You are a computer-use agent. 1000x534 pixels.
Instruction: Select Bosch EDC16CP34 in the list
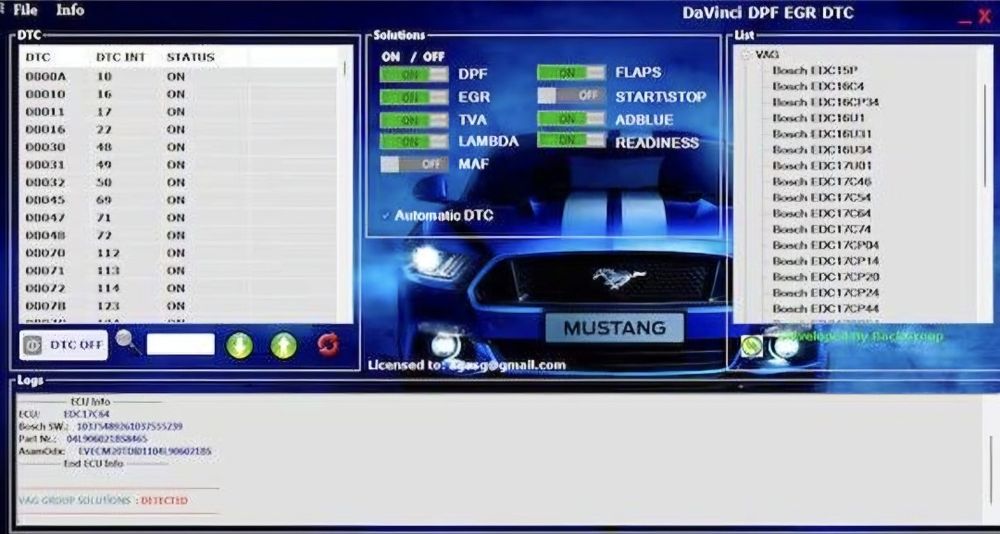click(825, 102)
